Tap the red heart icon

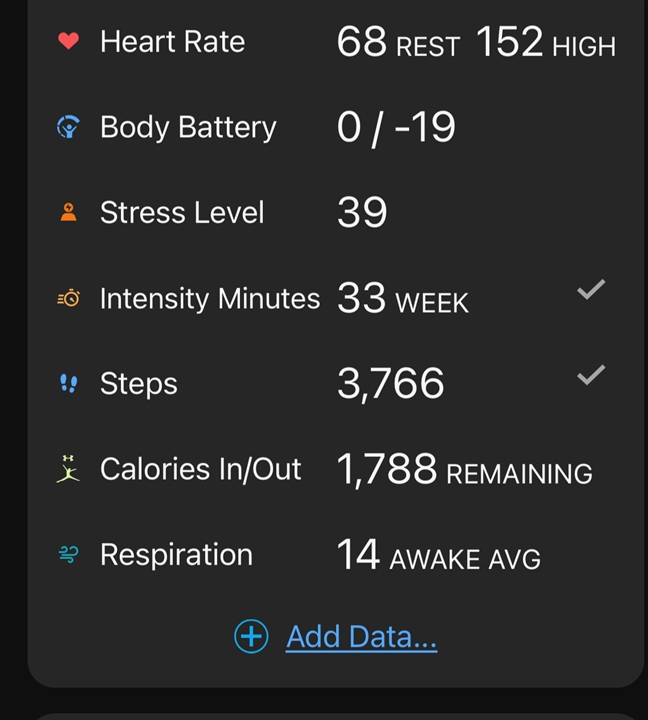(x=68, y=41)
